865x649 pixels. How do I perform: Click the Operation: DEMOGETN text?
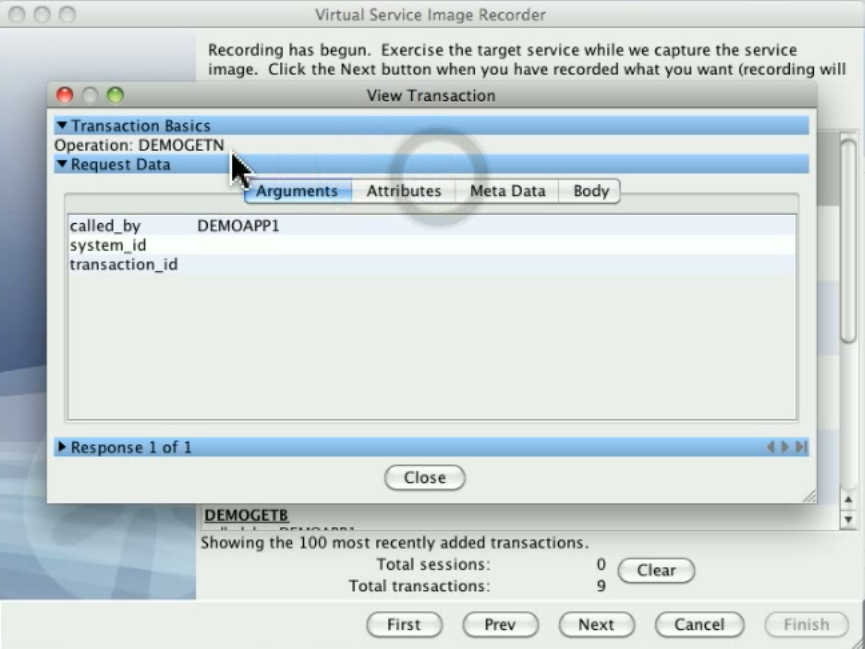click(139, 145)
